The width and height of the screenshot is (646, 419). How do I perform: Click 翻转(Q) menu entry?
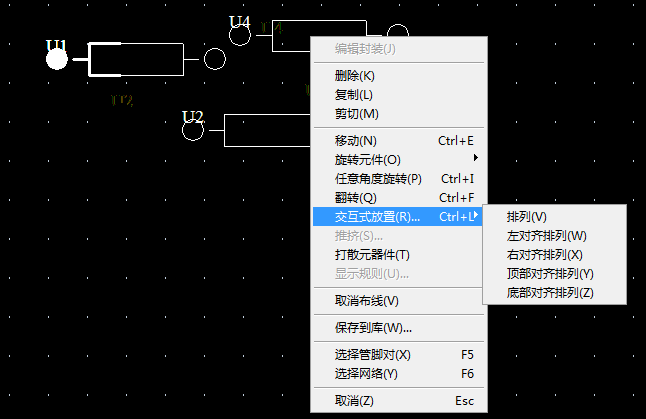tap(356, 198)
